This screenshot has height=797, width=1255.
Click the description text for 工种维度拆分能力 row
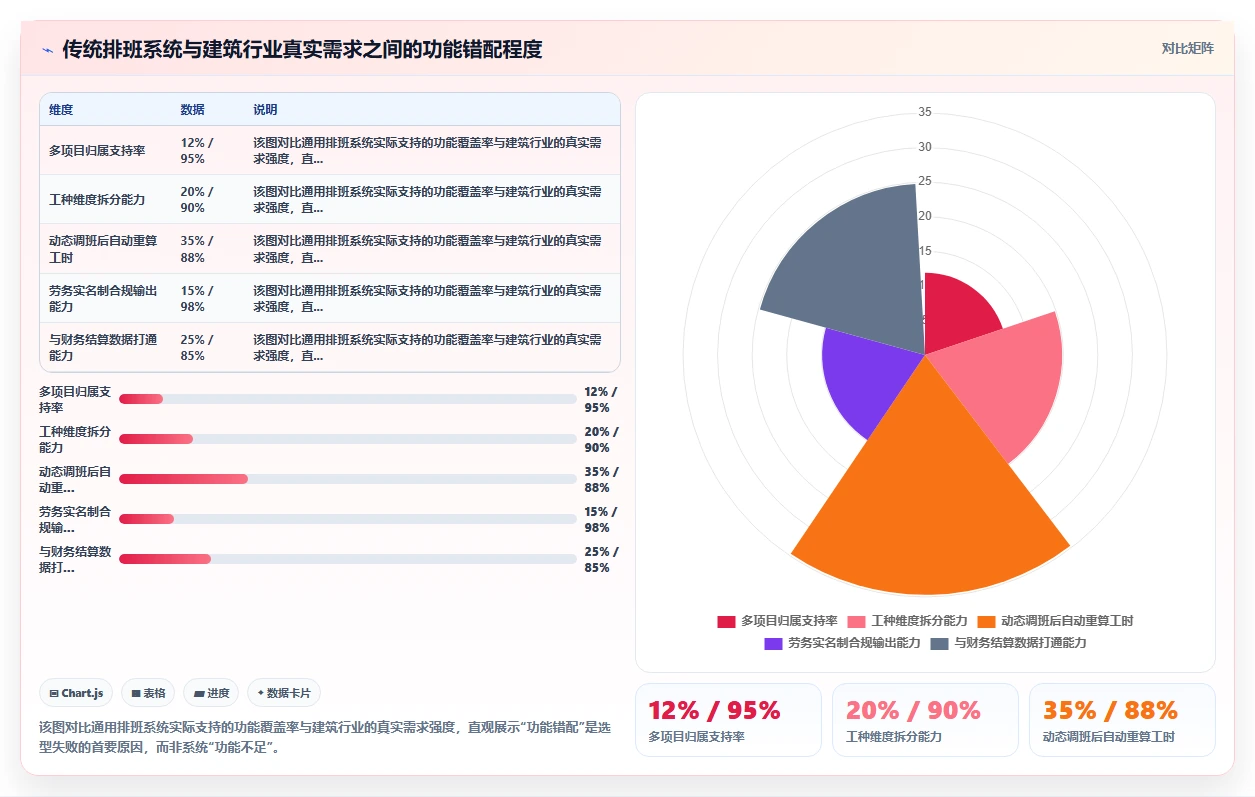click(428, 200)
